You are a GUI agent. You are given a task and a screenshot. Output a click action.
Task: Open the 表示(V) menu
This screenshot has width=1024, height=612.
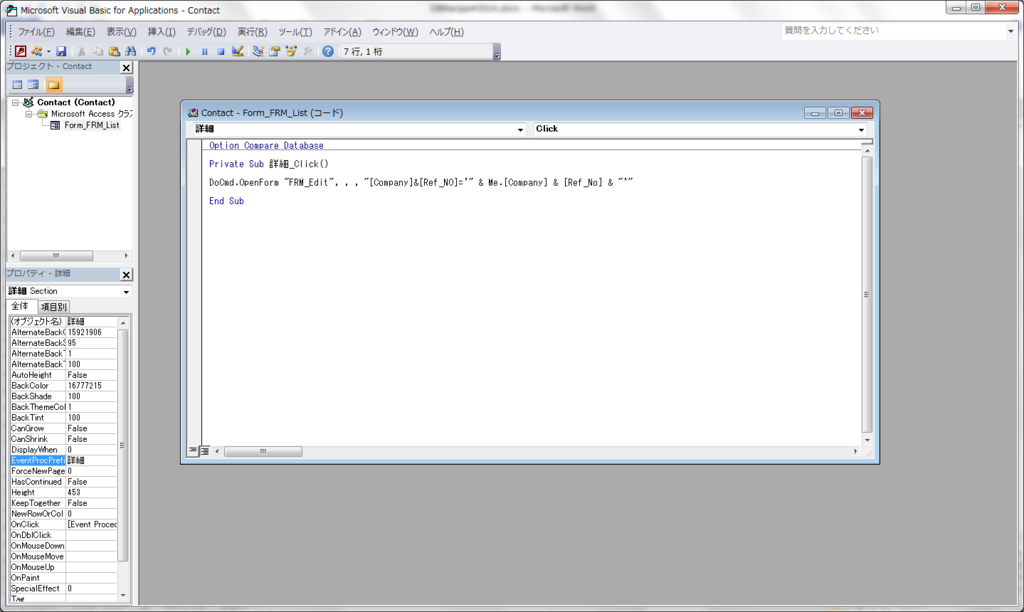[121, 31]
